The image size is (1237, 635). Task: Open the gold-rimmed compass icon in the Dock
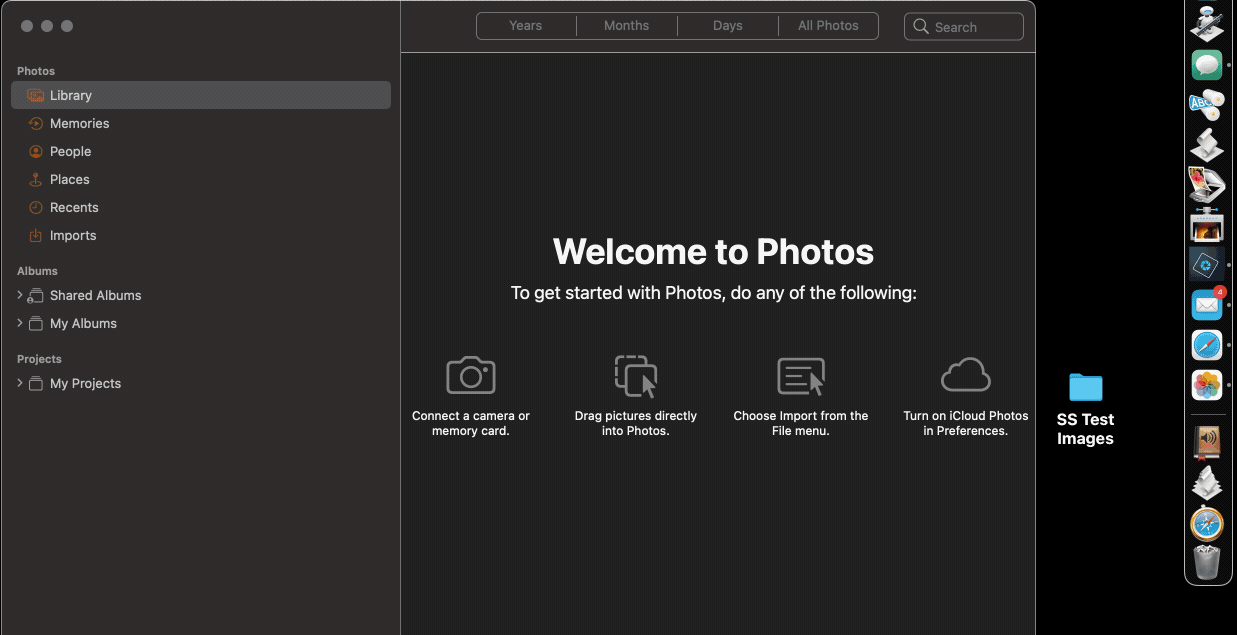tap(1207, 524)
